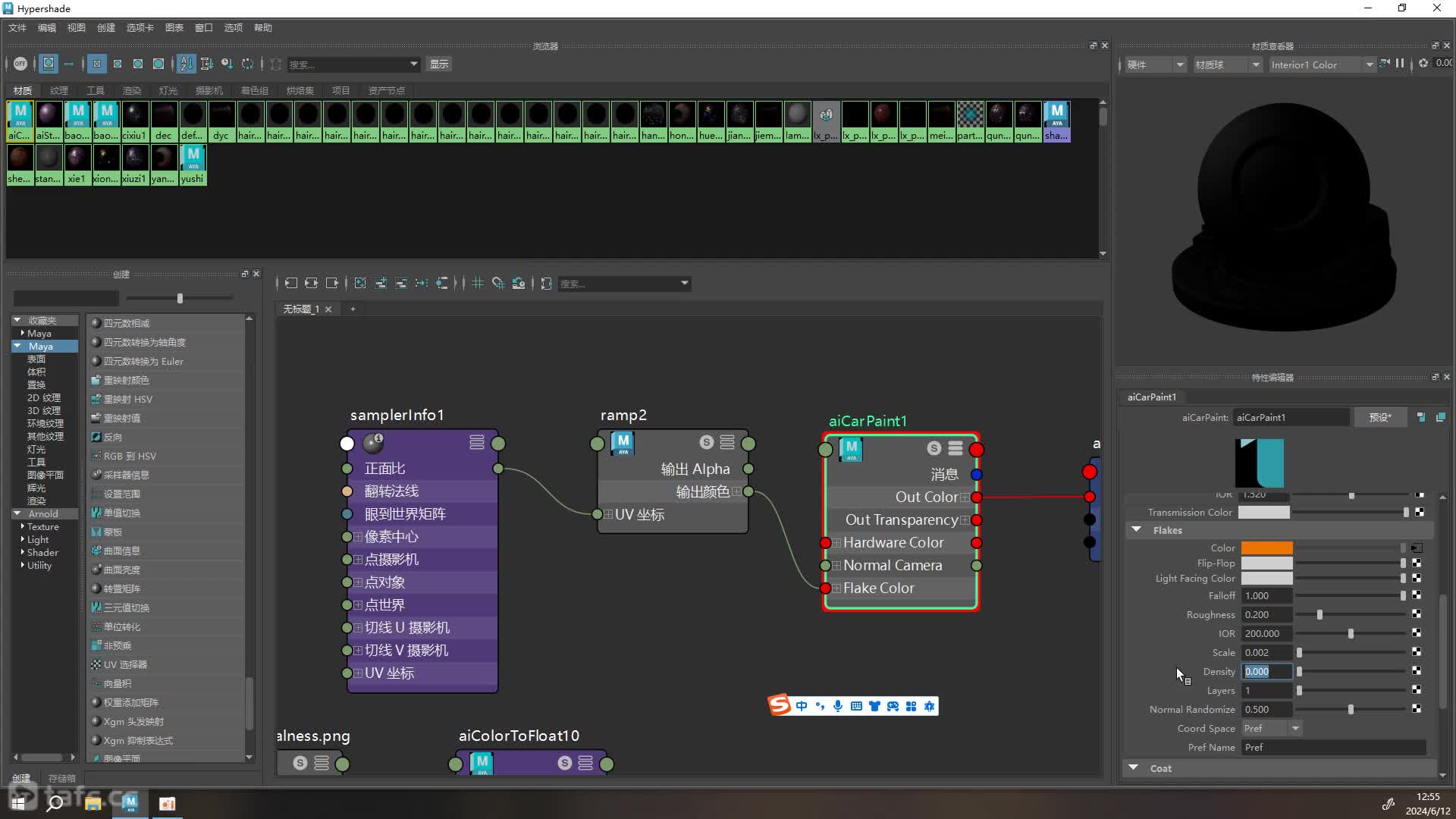Toggle grid snapping magnet icon
1456x819 pixels.
pyautogui.click(x=498, y=284)
